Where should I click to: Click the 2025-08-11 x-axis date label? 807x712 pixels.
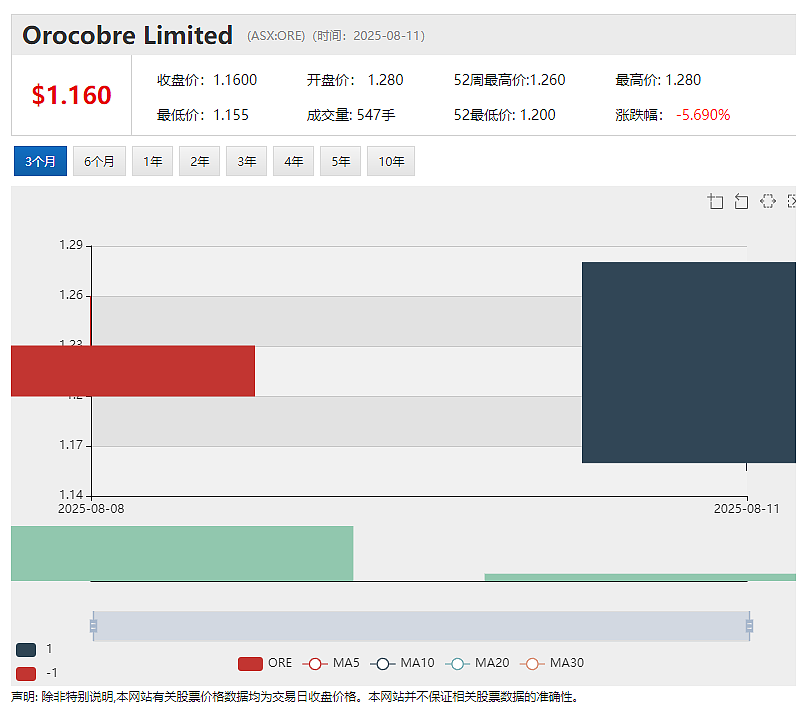[747, 509]
